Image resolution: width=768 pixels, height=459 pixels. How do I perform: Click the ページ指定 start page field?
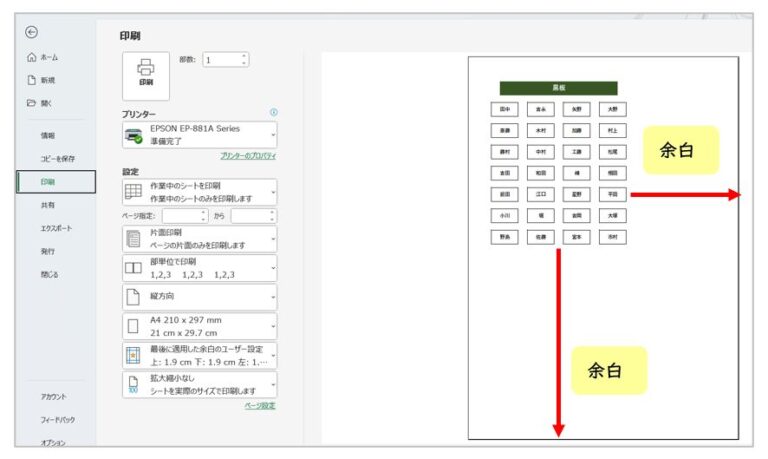182,215
